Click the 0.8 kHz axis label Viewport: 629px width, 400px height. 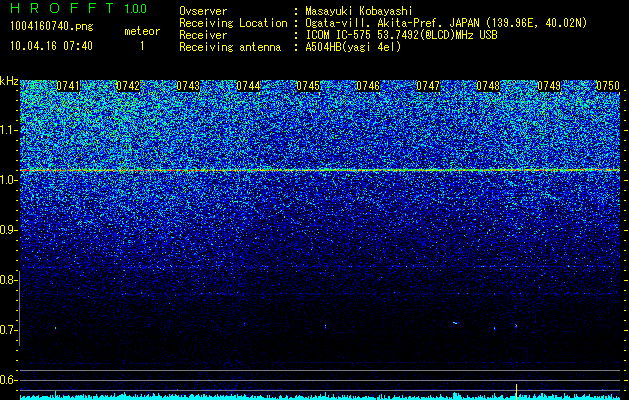(8, 280)
